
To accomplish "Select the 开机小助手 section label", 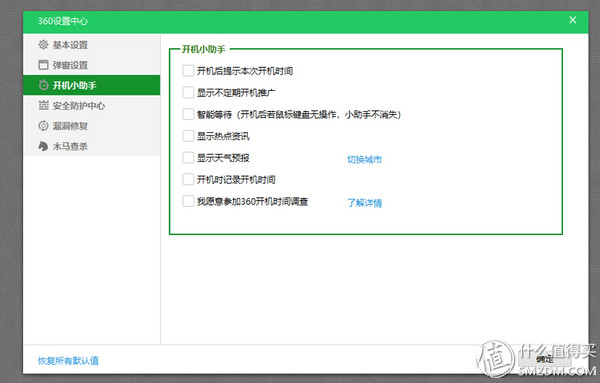I will [74, 85].
